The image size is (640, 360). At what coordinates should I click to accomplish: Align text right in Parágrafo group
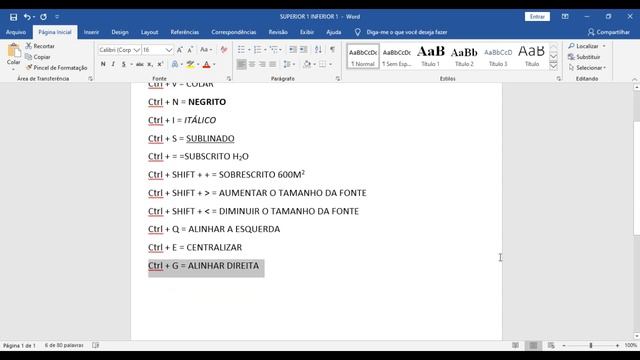(x=262, y=64)
